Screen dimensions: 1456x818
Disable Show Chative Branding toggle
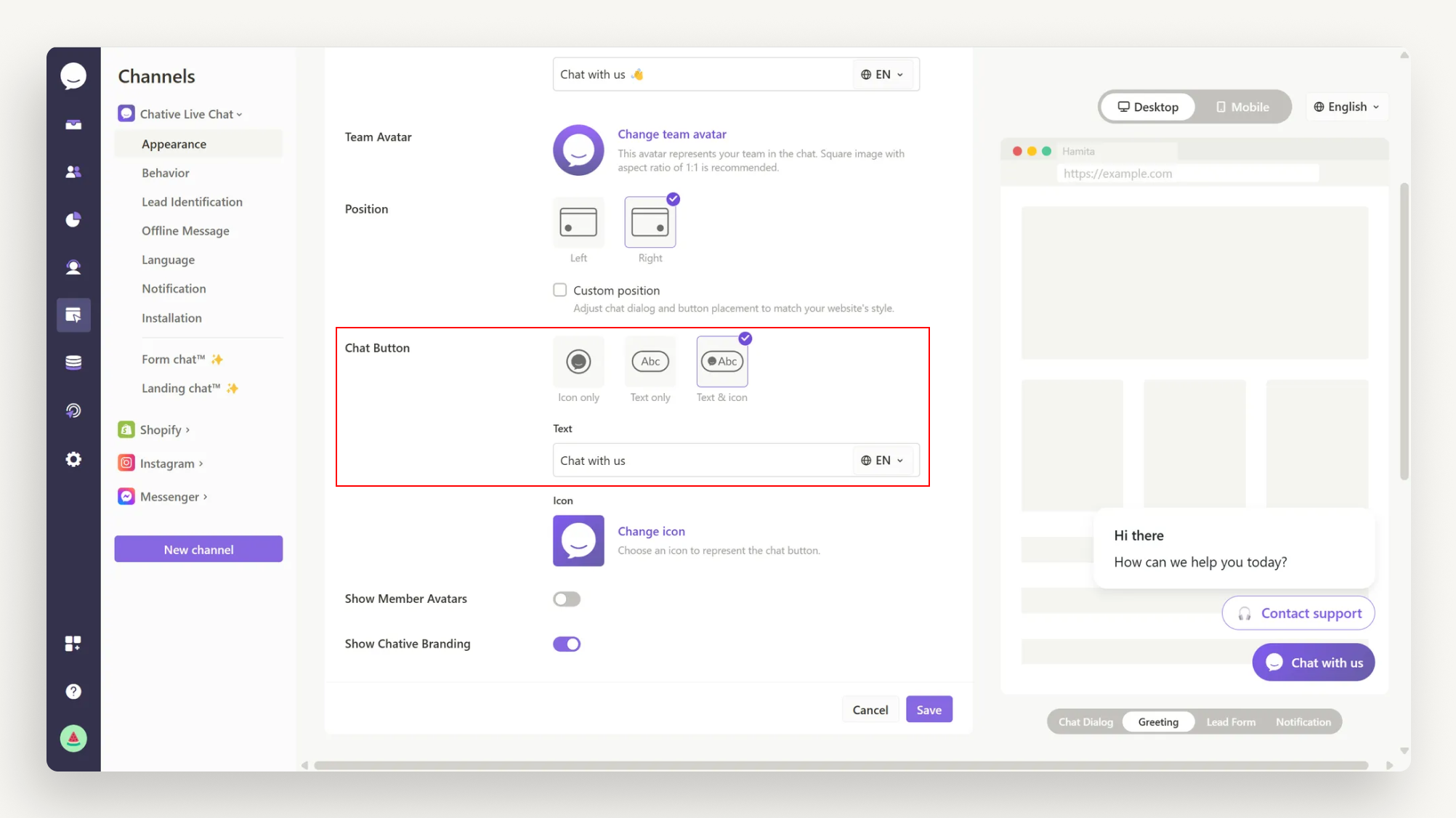point(567,644)
